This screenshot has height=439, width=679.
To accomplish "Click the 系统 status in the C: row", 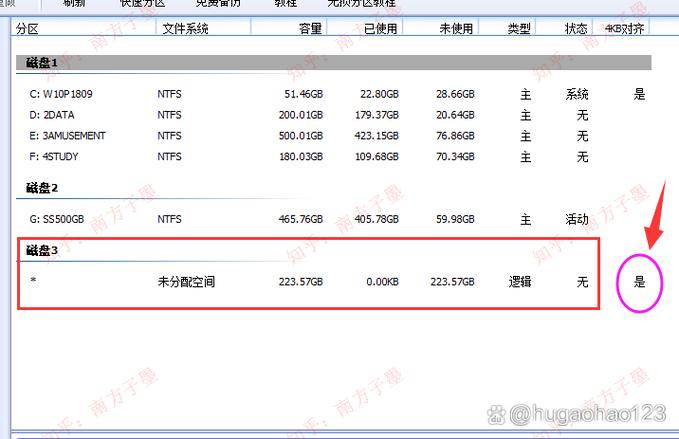I will [577, 94].
